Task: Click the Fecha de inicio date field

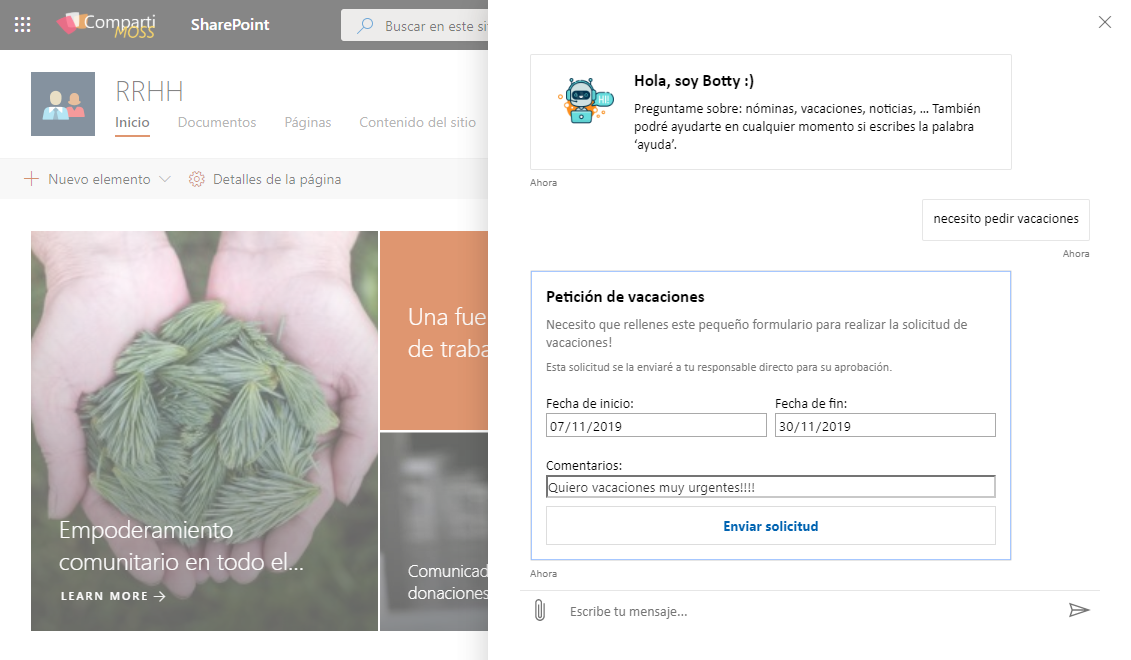Action: click(656, 426)
